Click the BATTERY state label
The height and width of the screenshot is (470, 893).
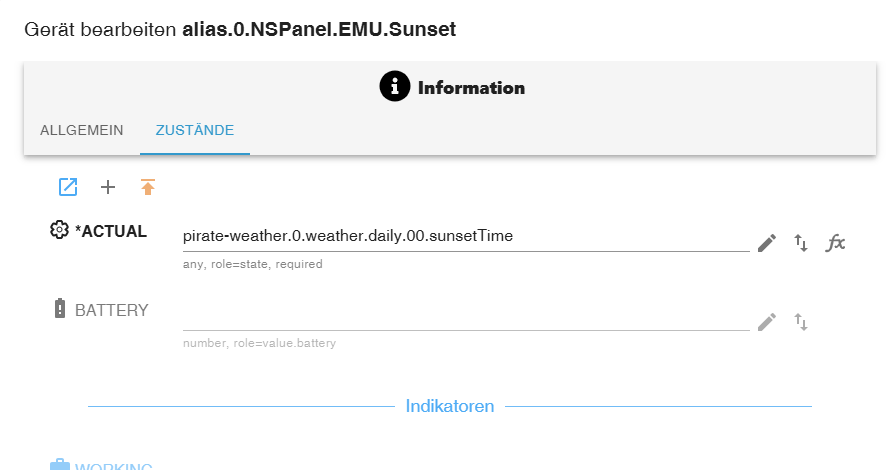tap(112, 310)
